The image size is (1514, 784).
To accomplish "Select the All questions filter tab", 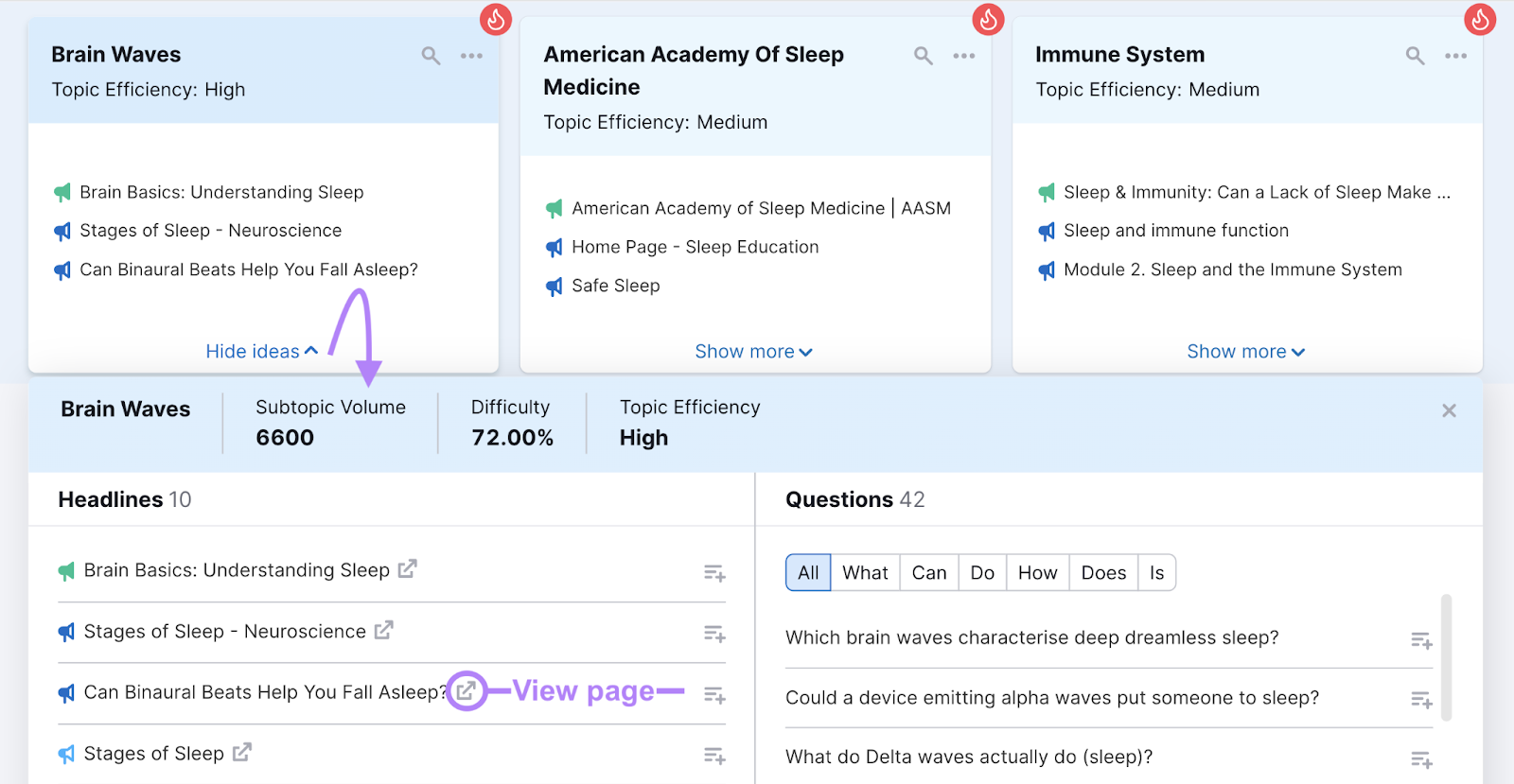I will pos(808,573).
